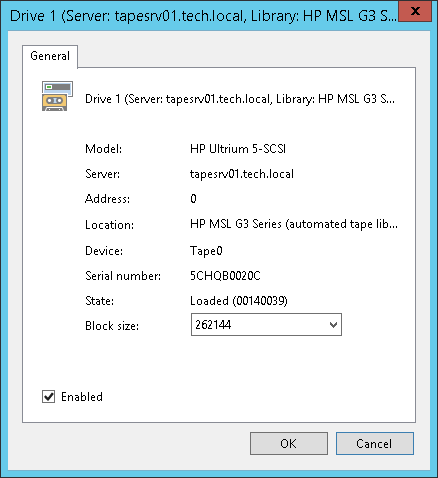
Task: Click the Drive 1 heading beside the icon
Action: click(x=240, y=99)
